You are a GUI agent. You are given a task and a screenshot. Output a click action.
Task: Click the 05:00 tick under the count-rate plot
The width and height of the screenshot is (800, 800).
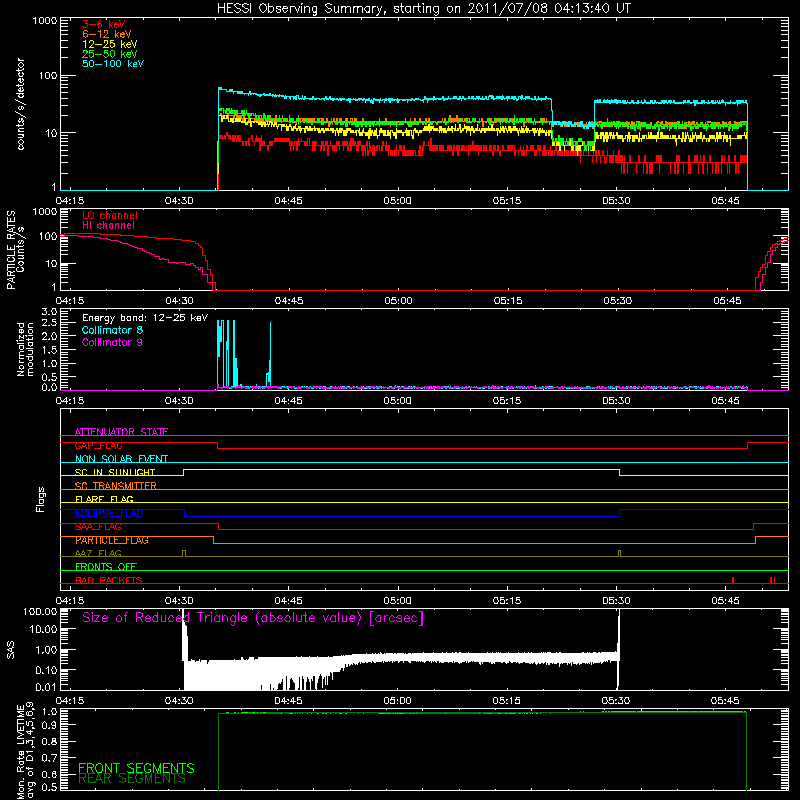[397, 201]
